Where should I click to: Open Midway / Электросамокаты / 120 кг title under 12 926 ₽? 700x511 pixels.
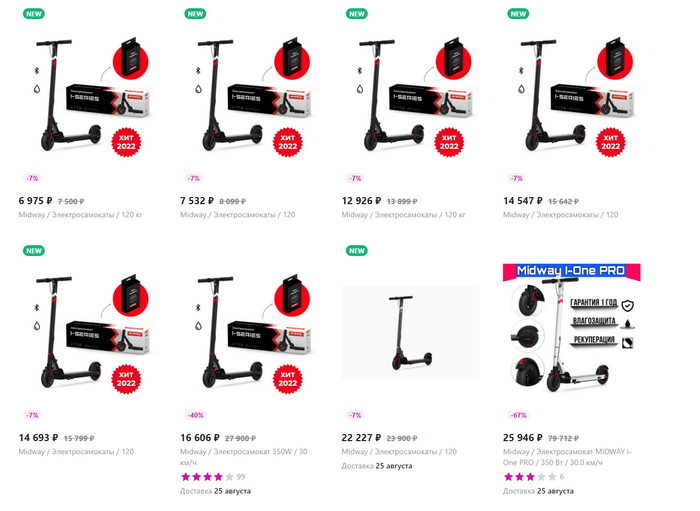(404, 215)
